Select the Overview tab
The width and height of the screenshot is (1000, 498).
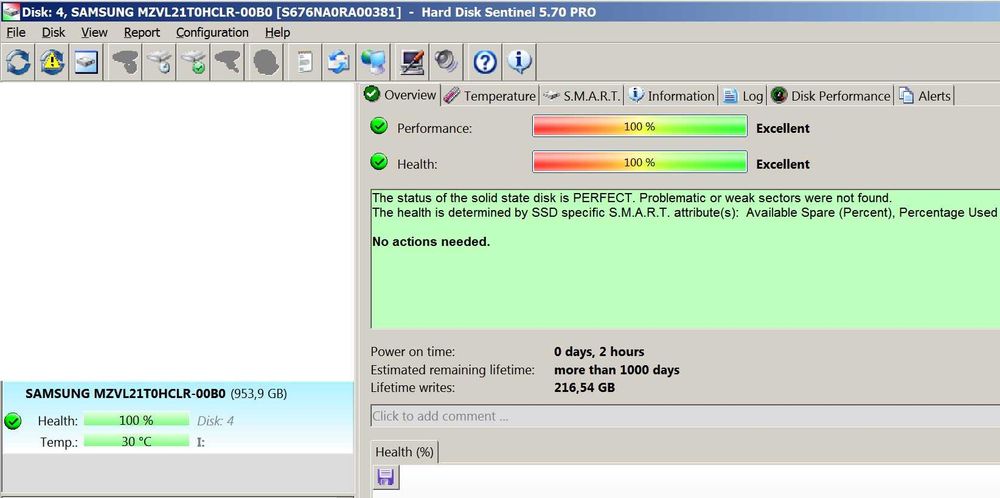pos(400,95)
